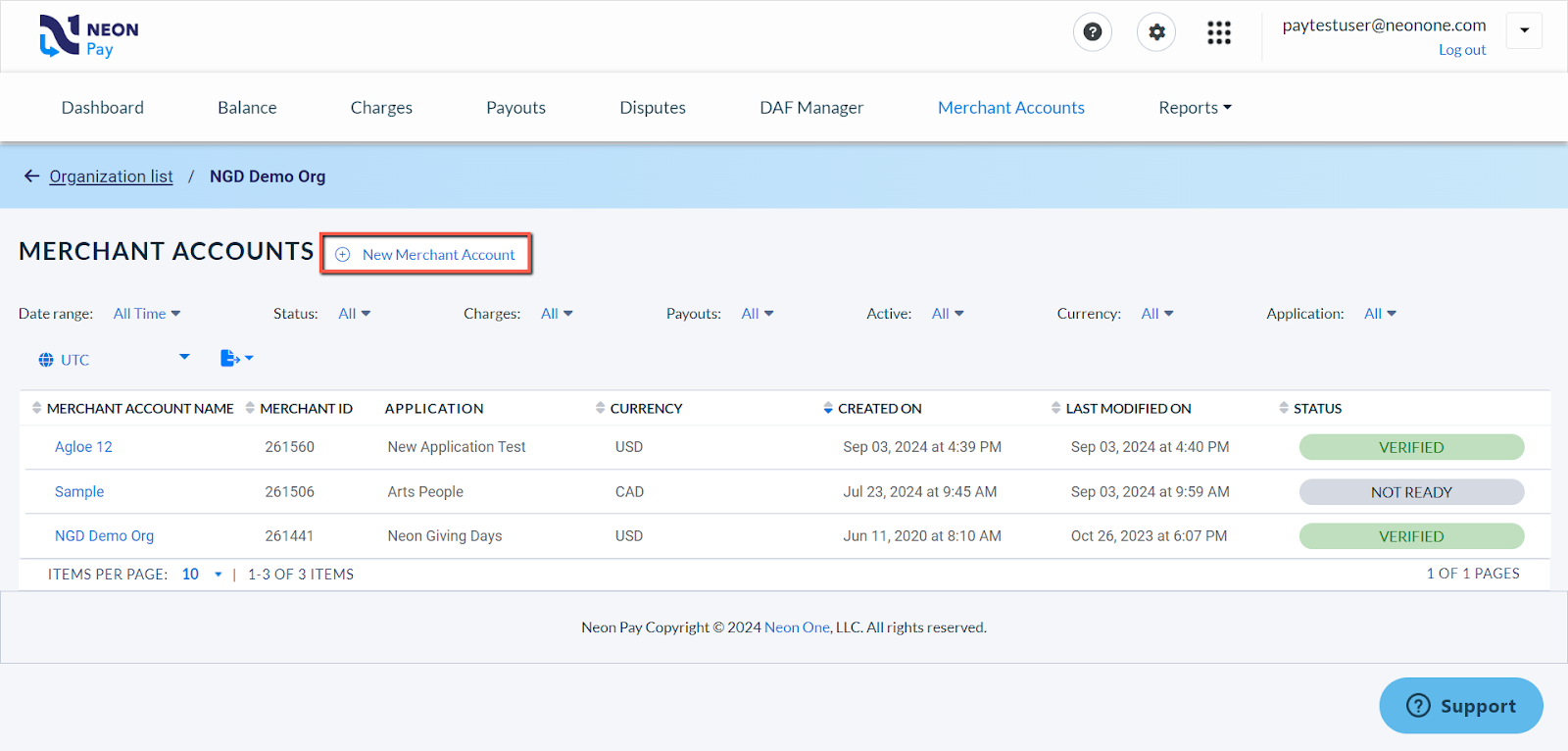Expand the Payouts filter dropdown
1568x751 pixels.
pyautogui.click(x=758, y=314)
